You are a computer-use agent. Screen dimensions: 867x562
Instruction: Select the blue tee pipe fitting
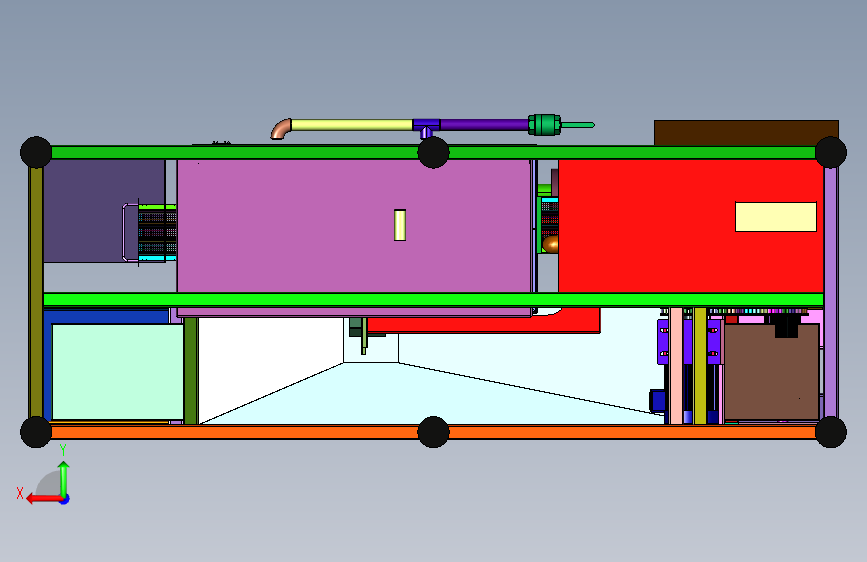click(426, 127)
